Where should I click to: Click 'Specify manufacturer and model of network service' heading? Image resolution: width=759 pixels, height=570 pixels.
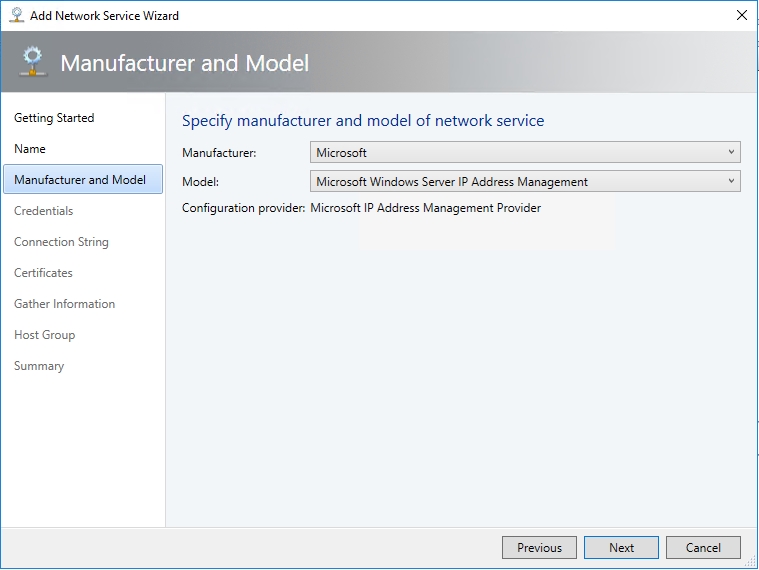click(x=363, y=120)
